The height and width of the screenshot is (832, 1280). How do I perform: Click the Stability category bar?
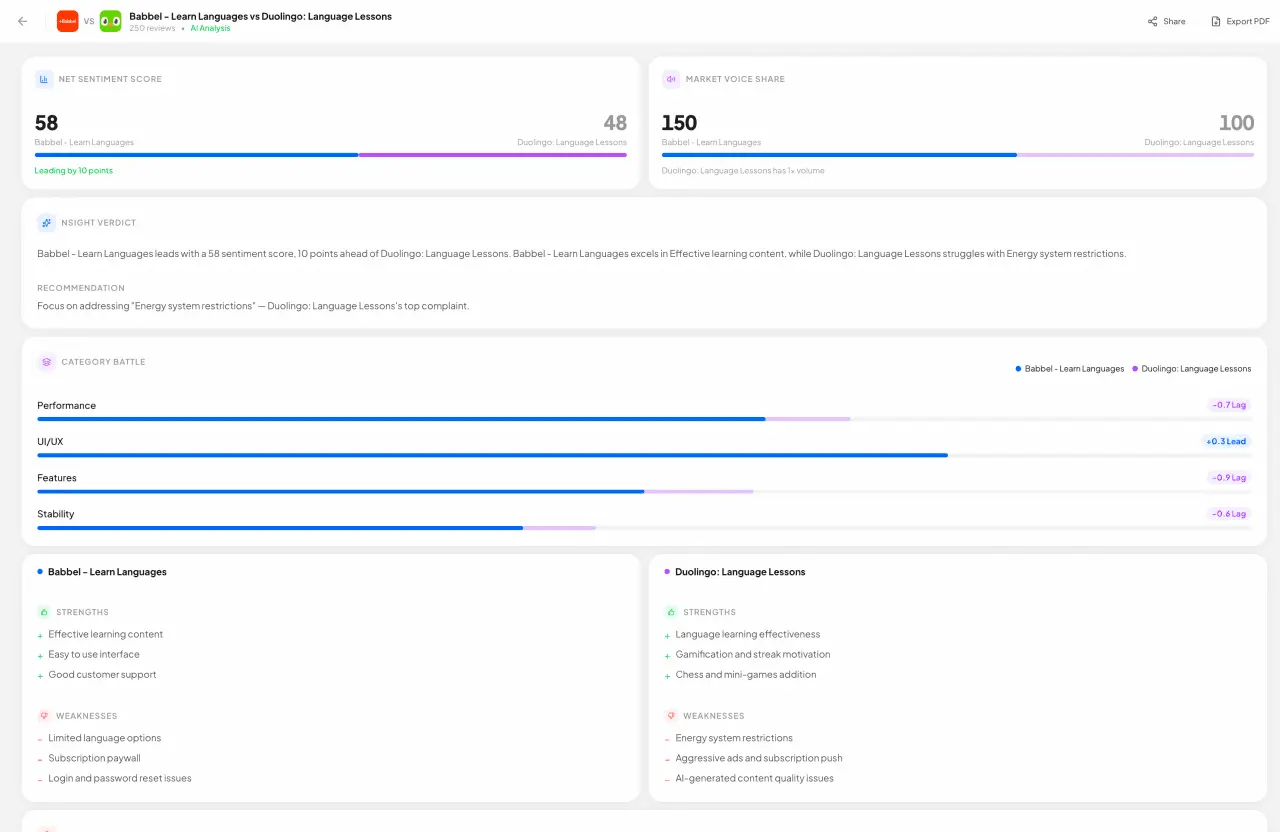click(x=644, y=527)
